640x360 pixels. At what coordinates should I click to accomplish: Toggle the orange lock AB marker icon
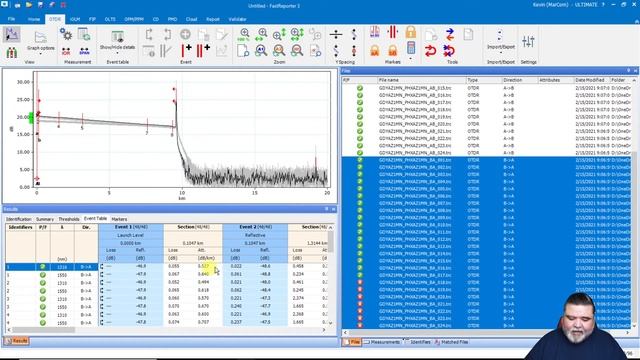point(393,51)
